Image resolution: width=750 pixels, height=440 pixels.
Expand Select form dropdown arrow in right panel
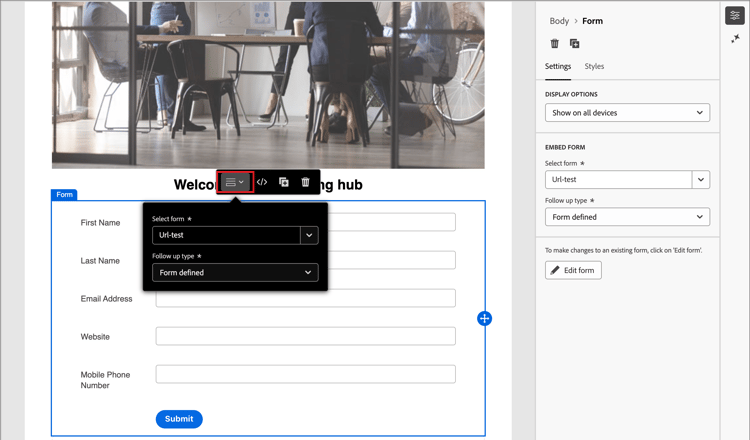pyautogui.click(x=701, y=180)
